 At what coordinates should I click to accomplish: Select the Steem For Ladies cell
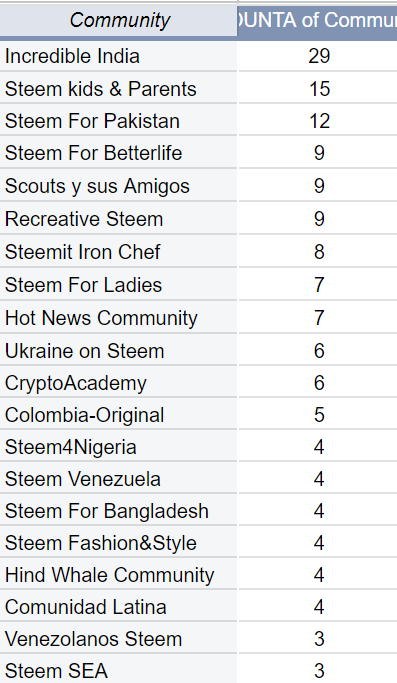pyautogui.click(x=119, y=285)
